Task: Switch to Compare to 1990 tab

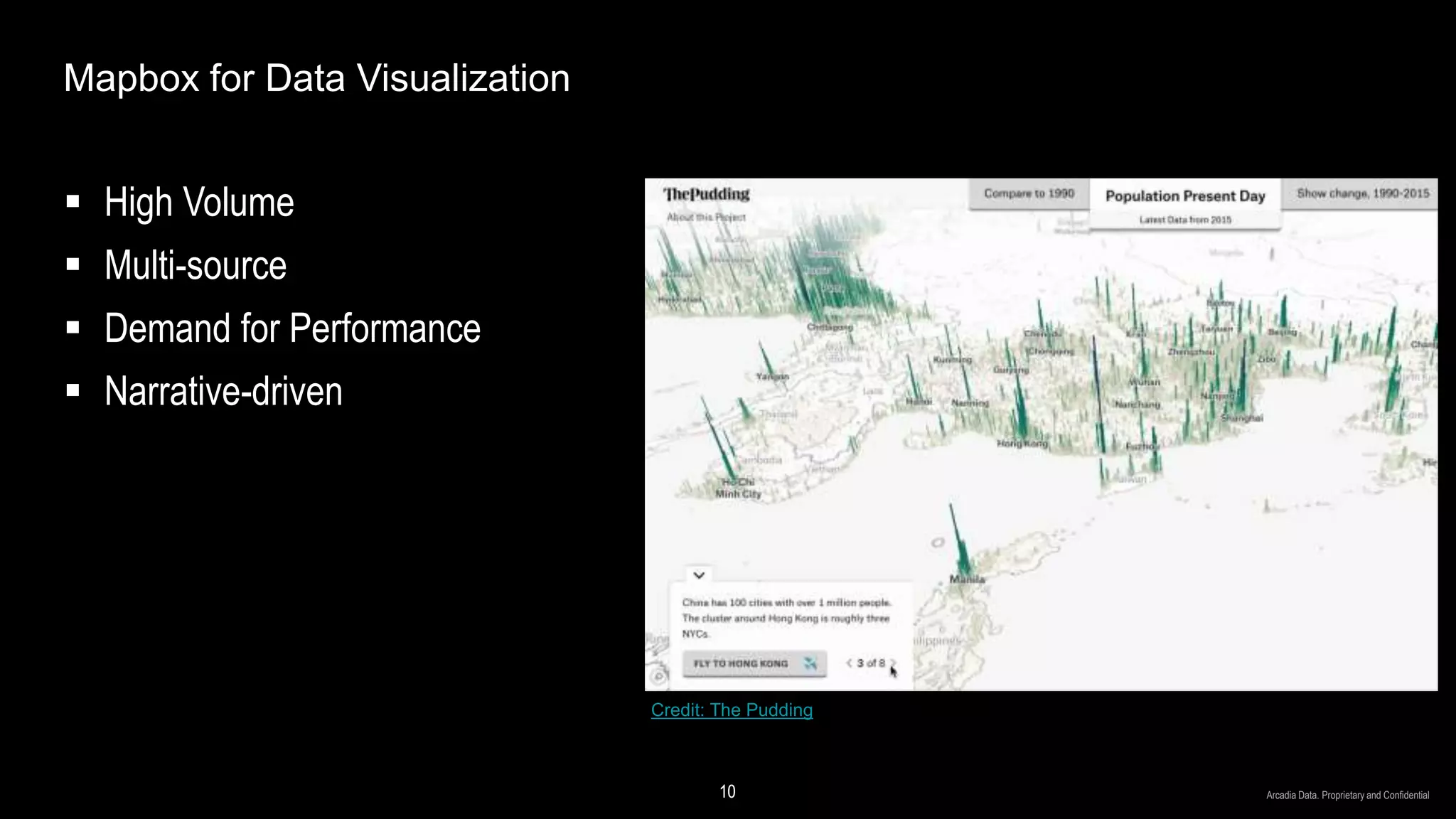Action: (x=1028, y=193)
